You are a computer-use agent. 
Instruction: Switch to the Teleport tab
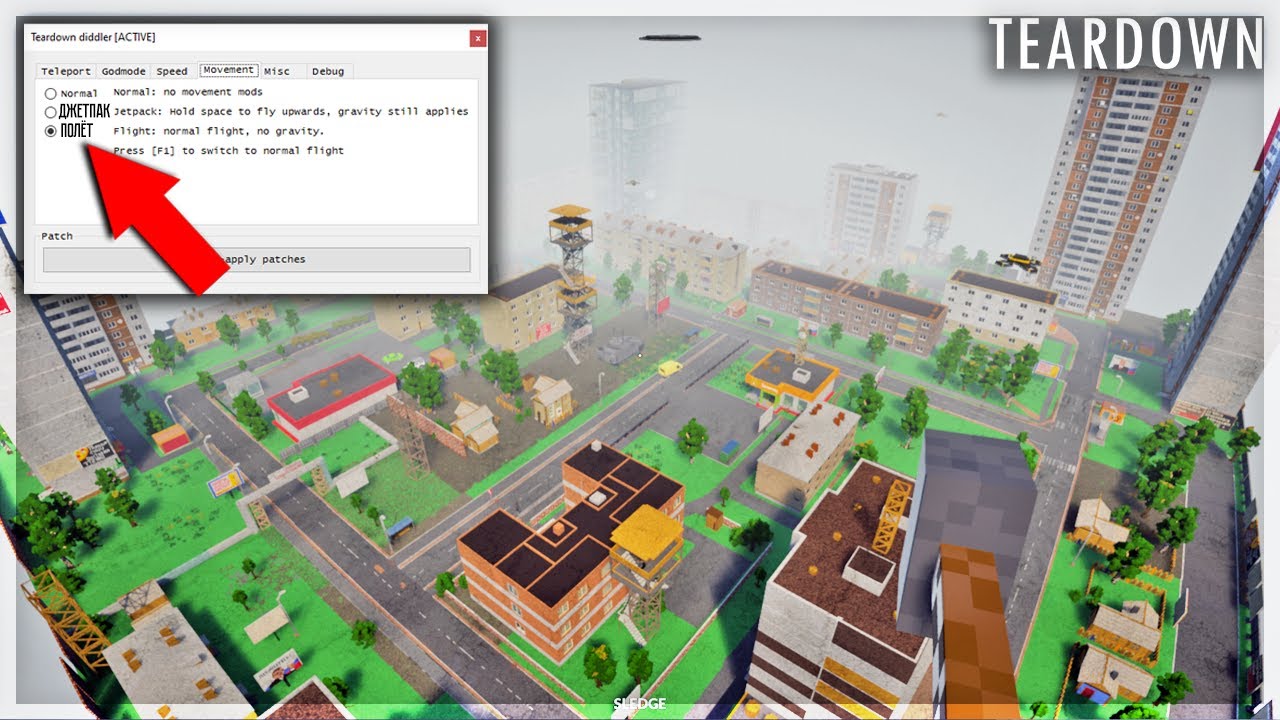[66, 71]
